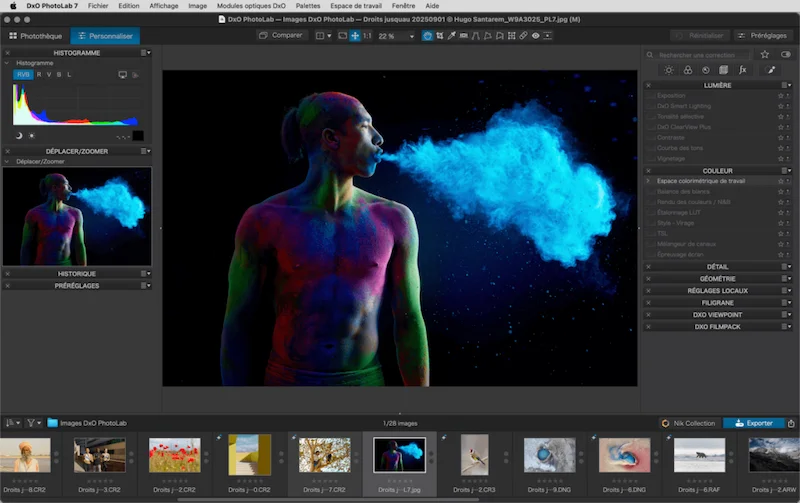The image size is (800, 503).
Task: Click the Exporter button
Action: point(753,423)
